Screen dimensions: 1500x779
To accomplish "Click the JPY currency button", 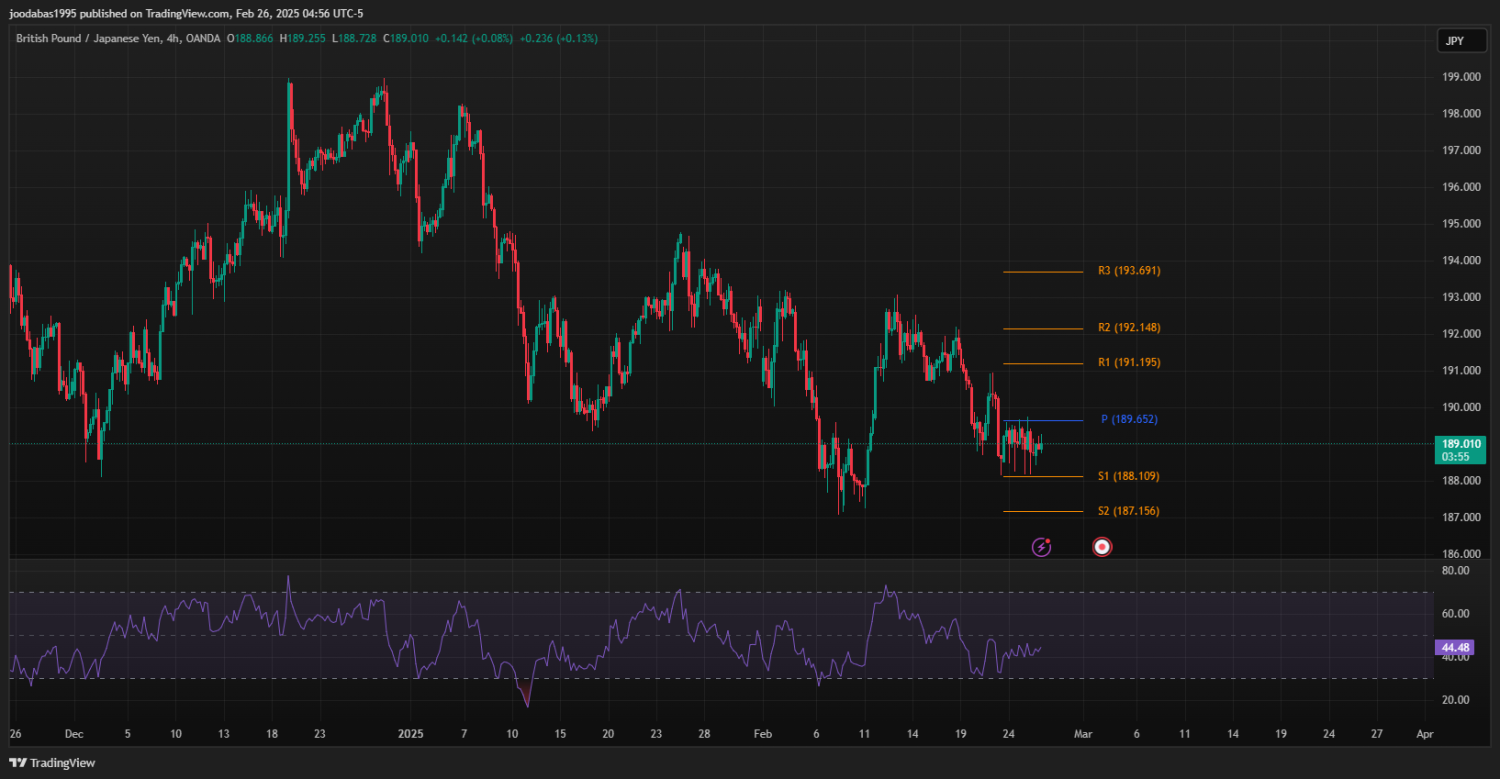I will click(1455, 41).
